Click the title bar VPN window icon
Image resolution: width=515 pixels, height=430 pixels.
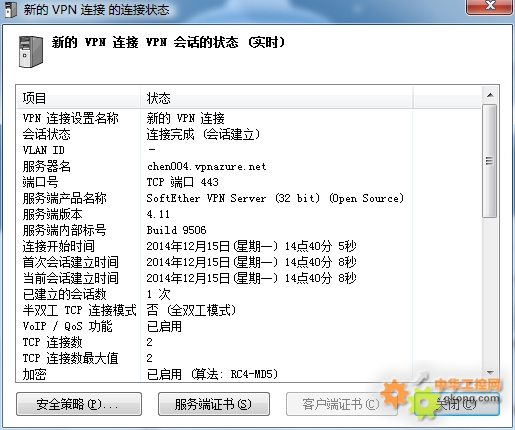click(10, 9)
